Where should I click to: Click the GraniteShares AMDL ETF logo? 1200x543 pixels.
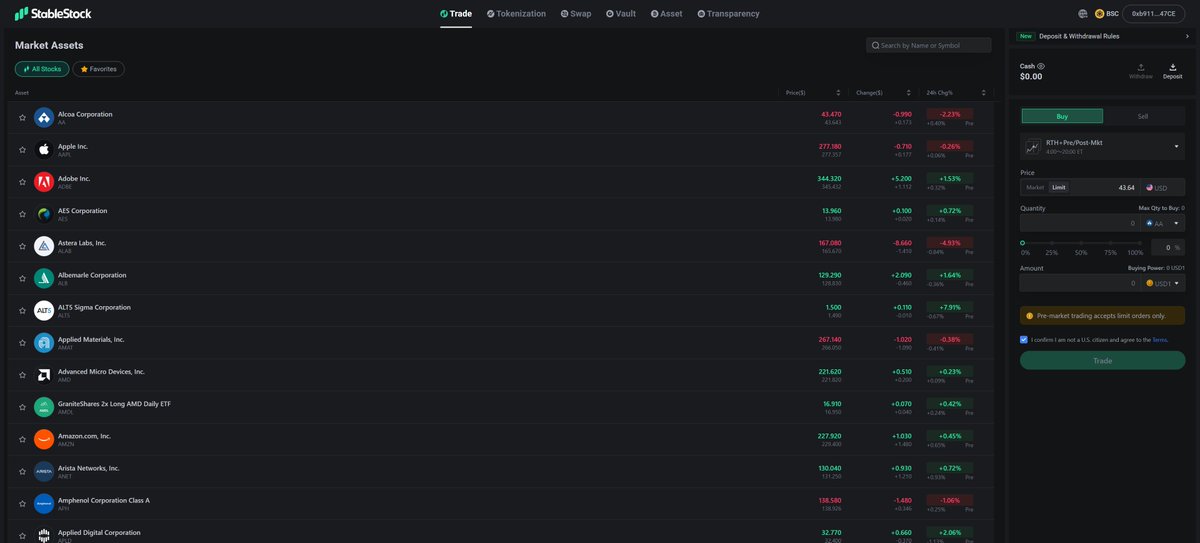tap(44, 407)
